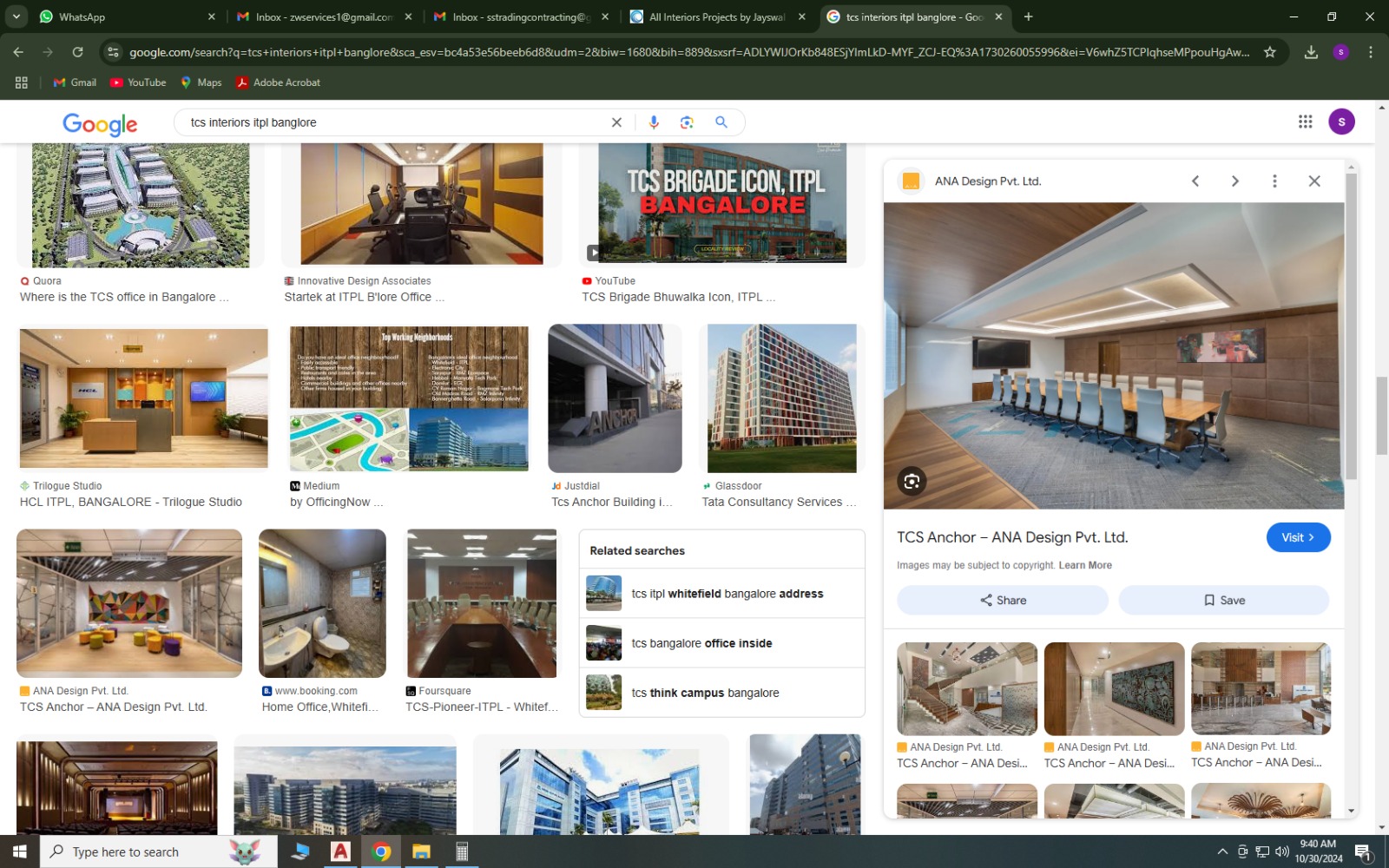Open booking.com Home Office image result
Image resolution: width=1389 pixels, height=868 pixels.
coord(322,603)
